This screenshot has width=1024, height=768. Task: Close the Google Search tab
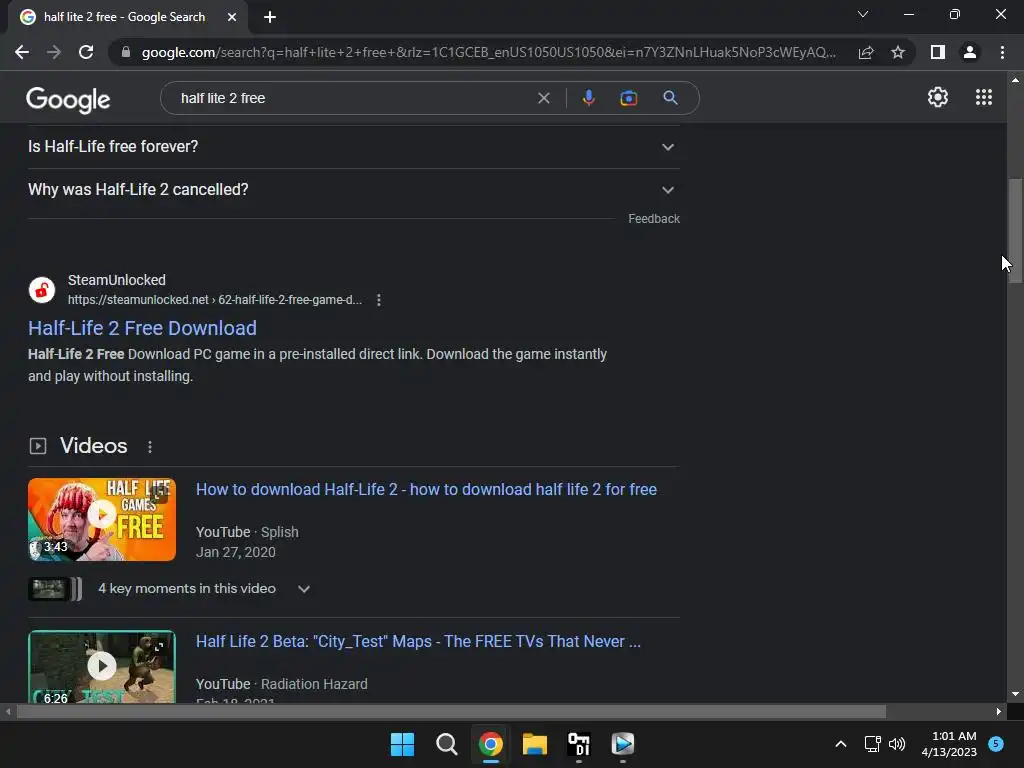(x=232, y=17)
